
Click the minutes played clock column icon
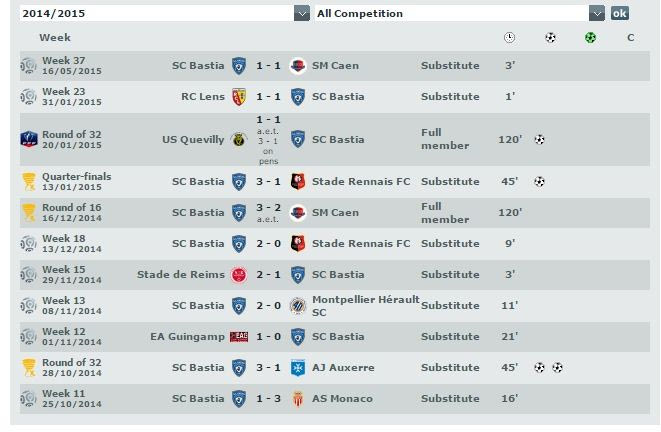click(509, 38)
